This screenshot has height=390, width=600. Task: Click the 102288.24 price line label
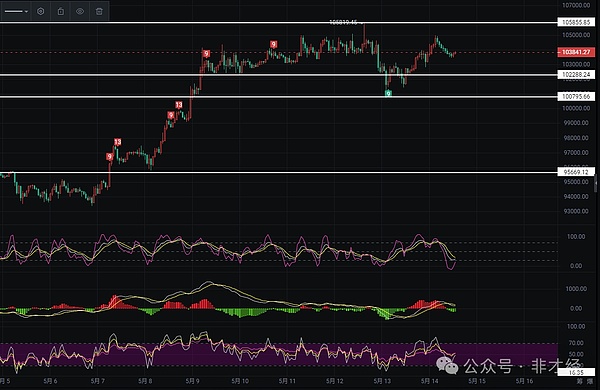tap(576, 75)
